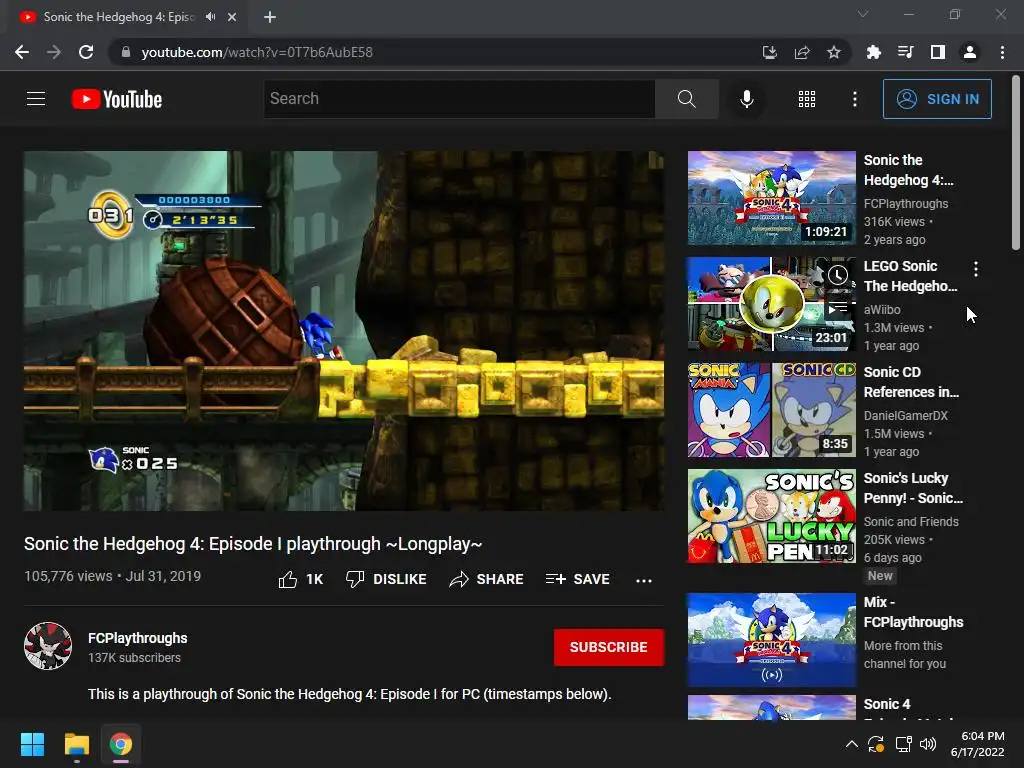This screenshot has height=768, width=1024.
Task: Open Mix FCPlaythroughs thumbnail
Action: [x=771, y=639]
